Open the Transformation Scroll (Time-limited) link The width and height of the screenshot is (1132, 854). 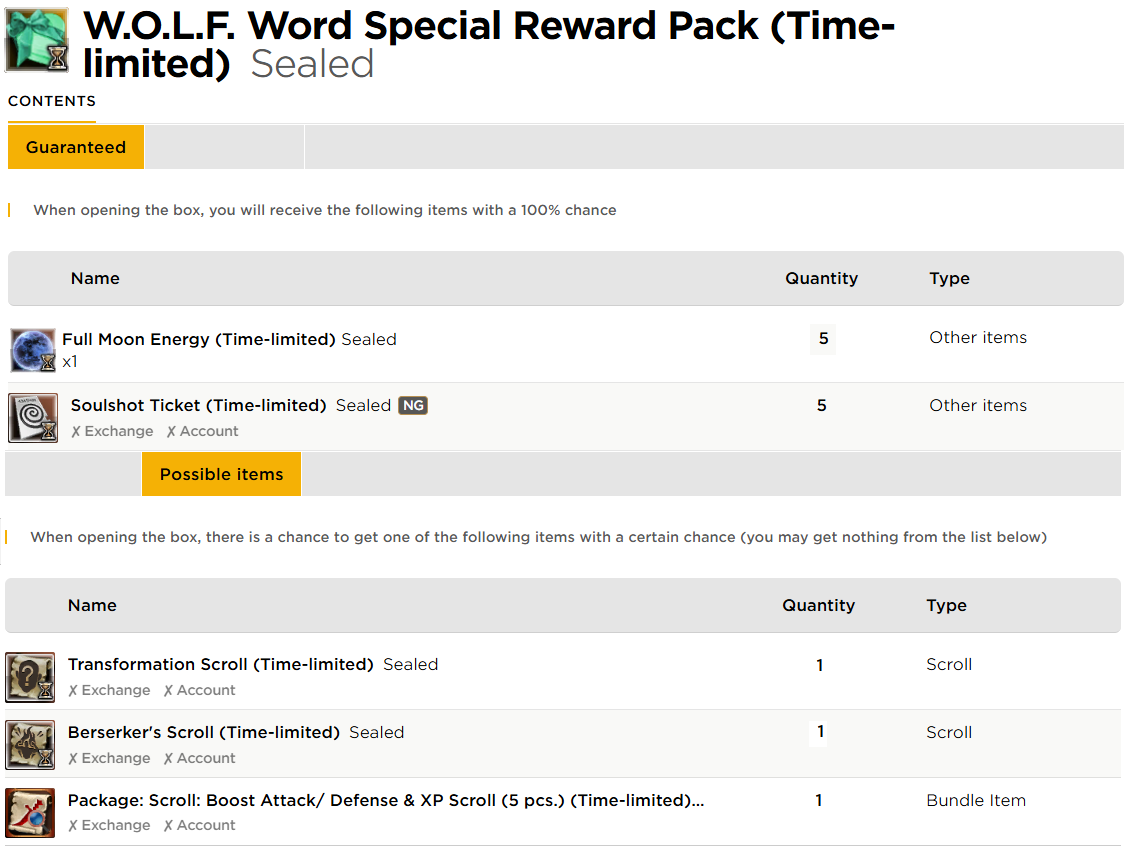[x=220, y=664]
